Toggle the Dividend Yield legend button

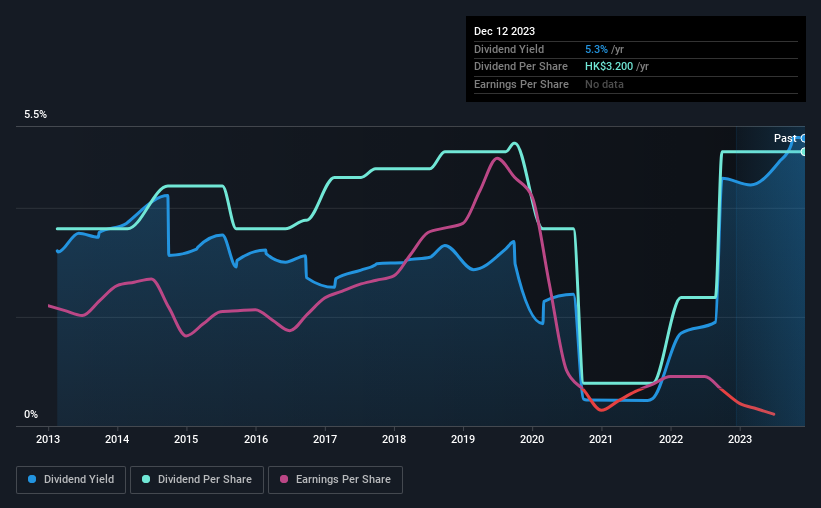(x=71, y=480)
